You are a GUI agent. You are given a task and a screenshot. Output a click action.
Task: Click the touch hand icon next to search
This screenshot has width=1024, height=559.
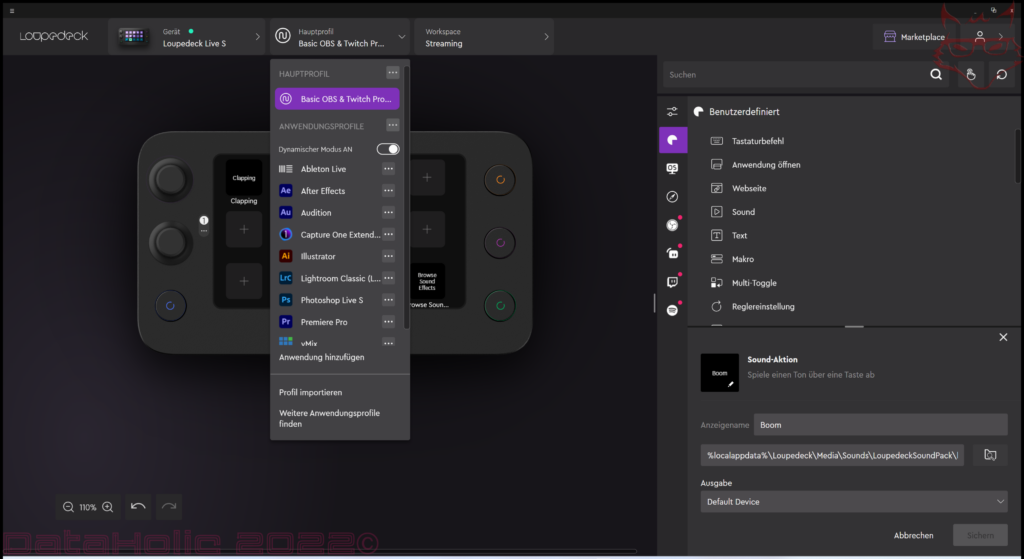(971, 74)
